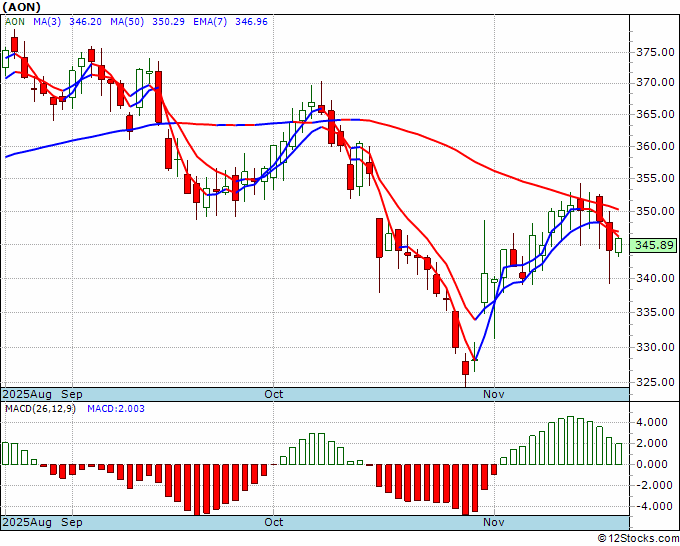This screenshot has height=546, width=680.
Task: Click the 360.00 price axis label
Action: coord(655,146)
